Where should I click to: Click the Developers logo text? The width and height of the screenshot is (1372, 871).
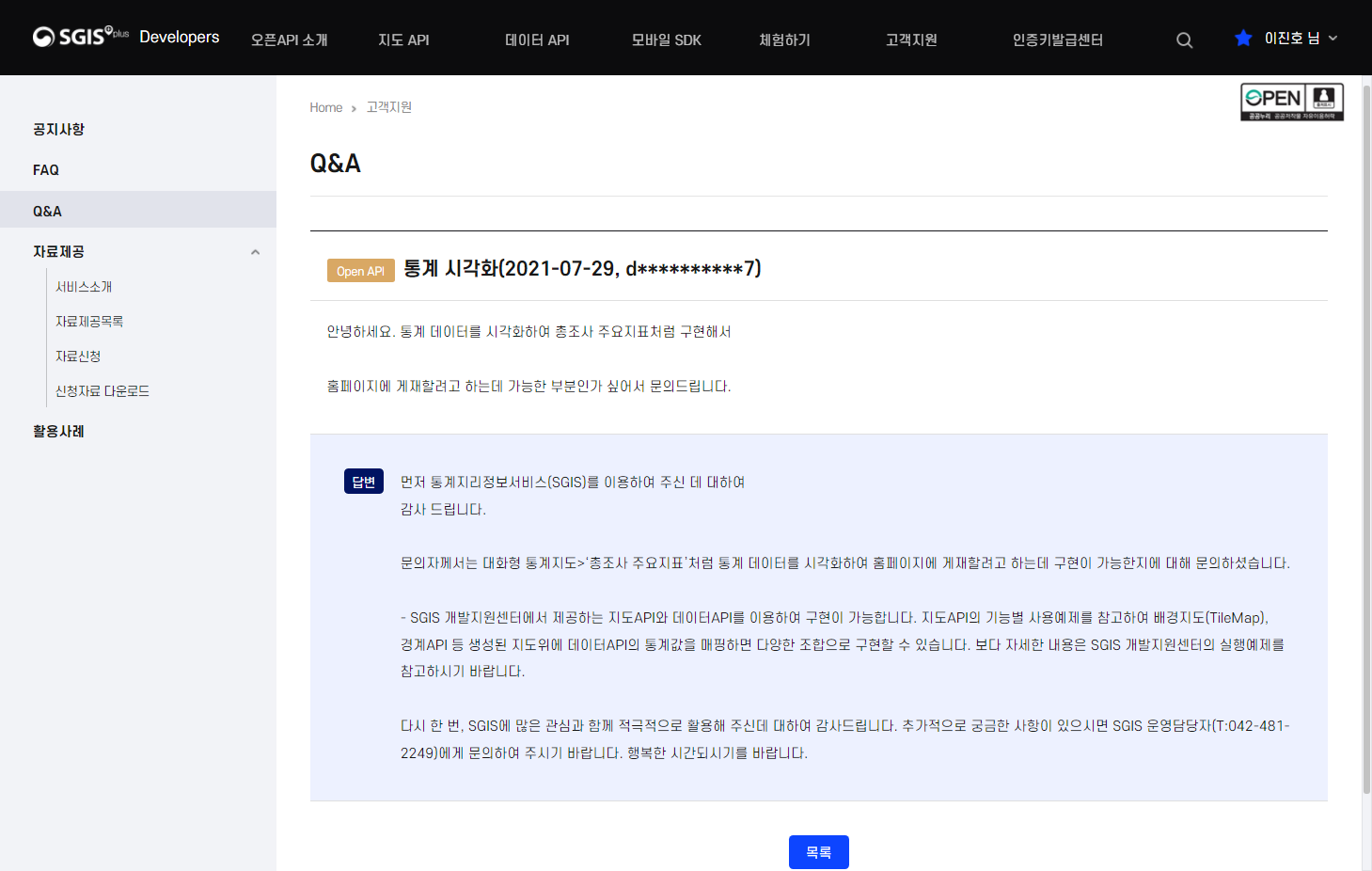click(179, 37)
